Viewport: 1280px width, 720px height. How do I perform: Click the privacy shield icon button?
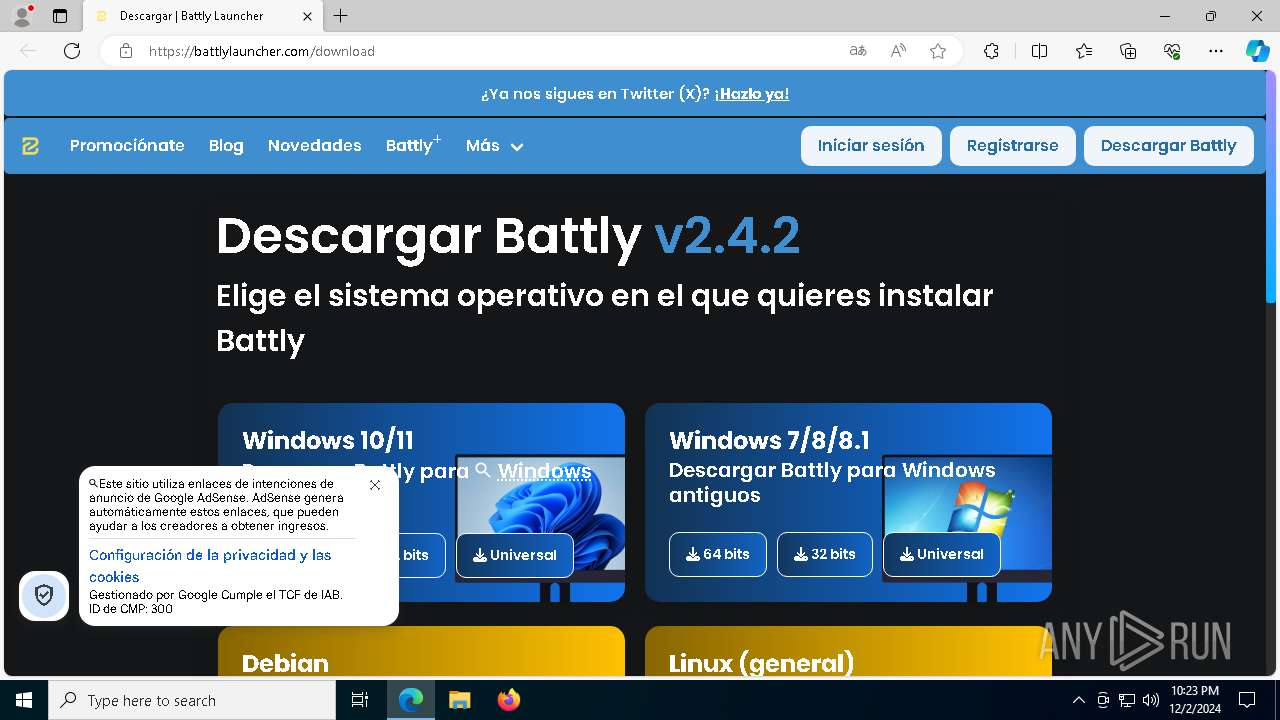click(44, 596)
